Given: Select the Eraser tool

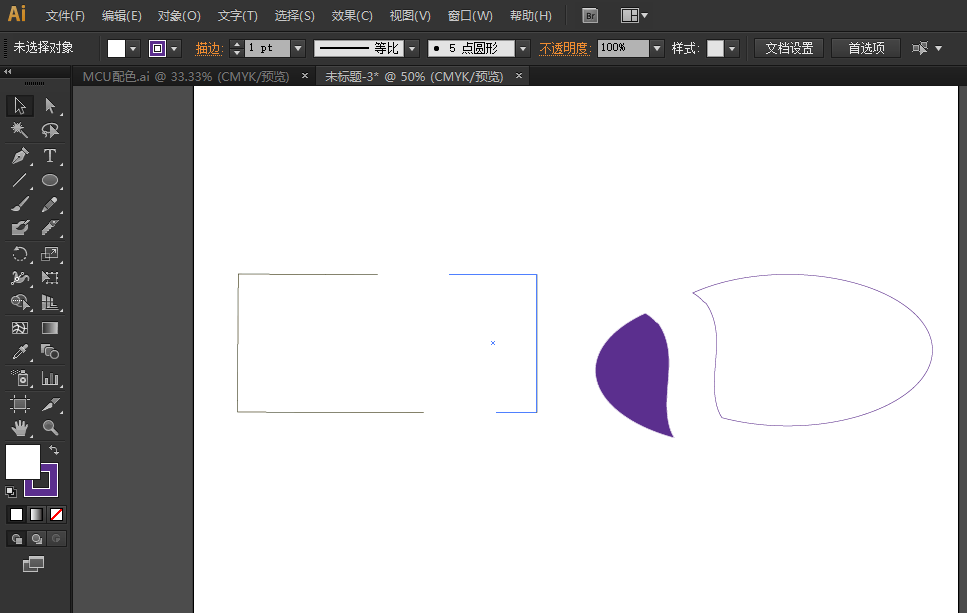Looking at the screenshot, I should 50,228.
